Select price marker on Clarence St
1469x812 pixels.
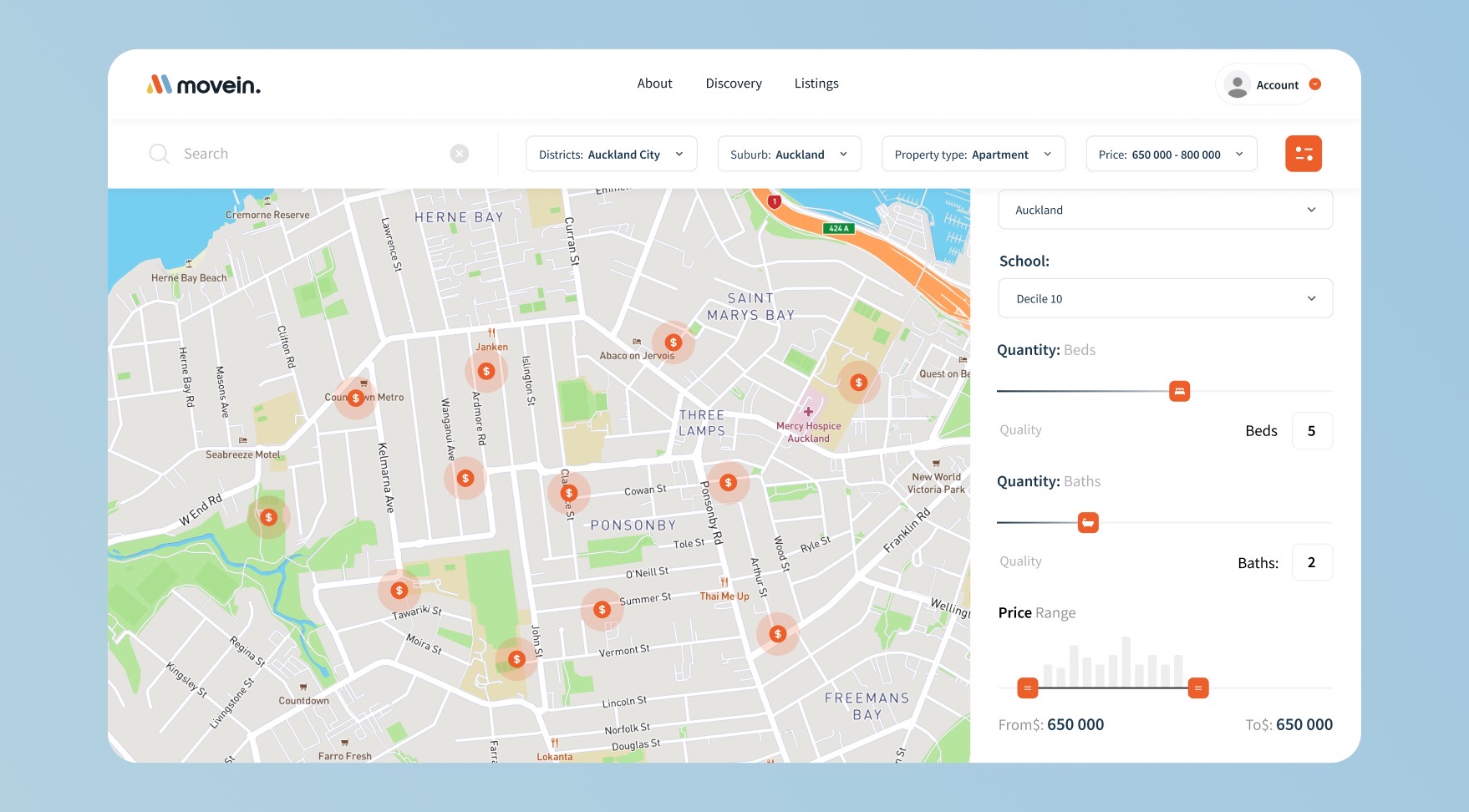(x=569, y=494)
